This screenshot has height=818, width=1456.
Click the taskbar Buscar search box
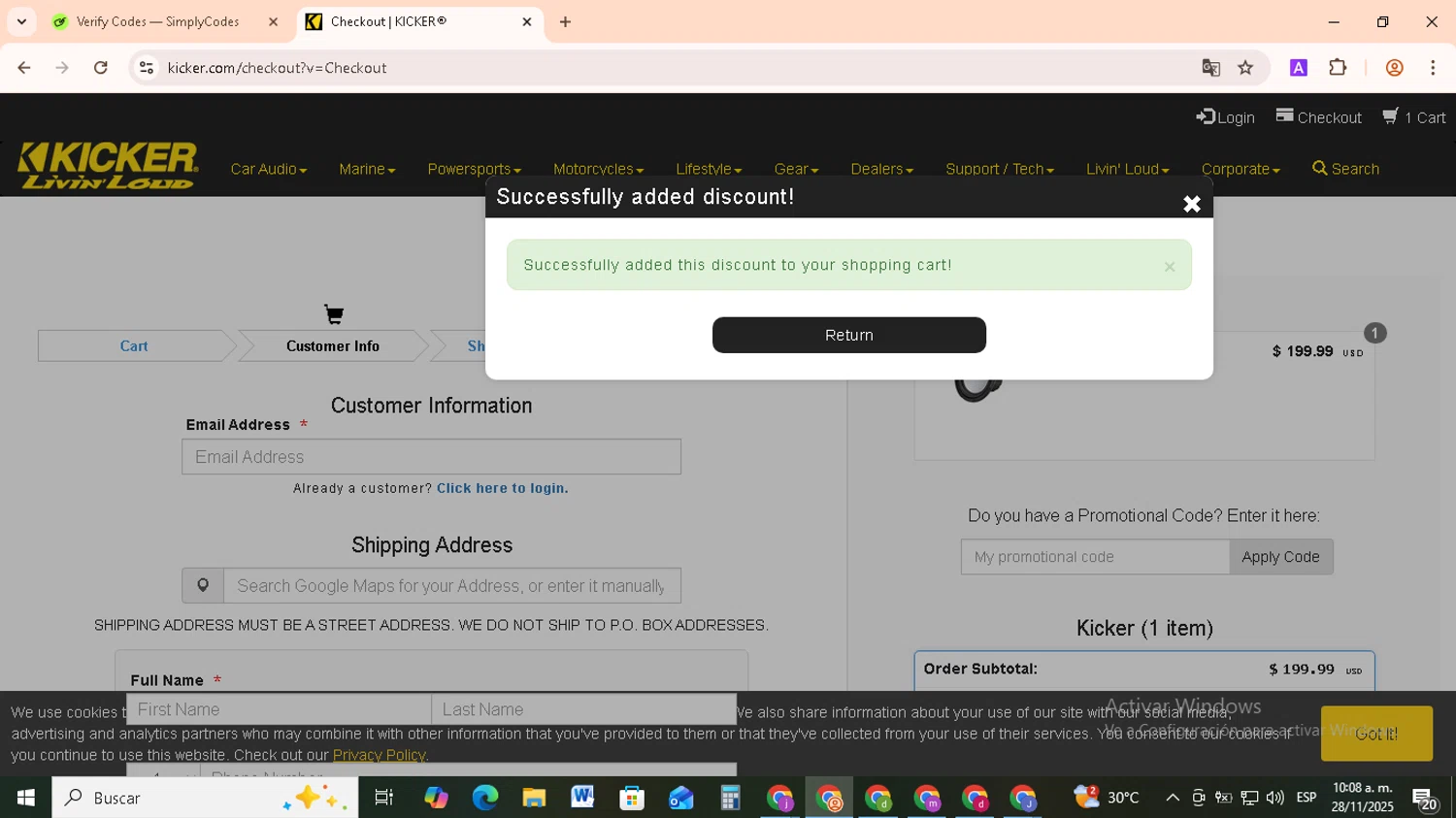[205, 798]
